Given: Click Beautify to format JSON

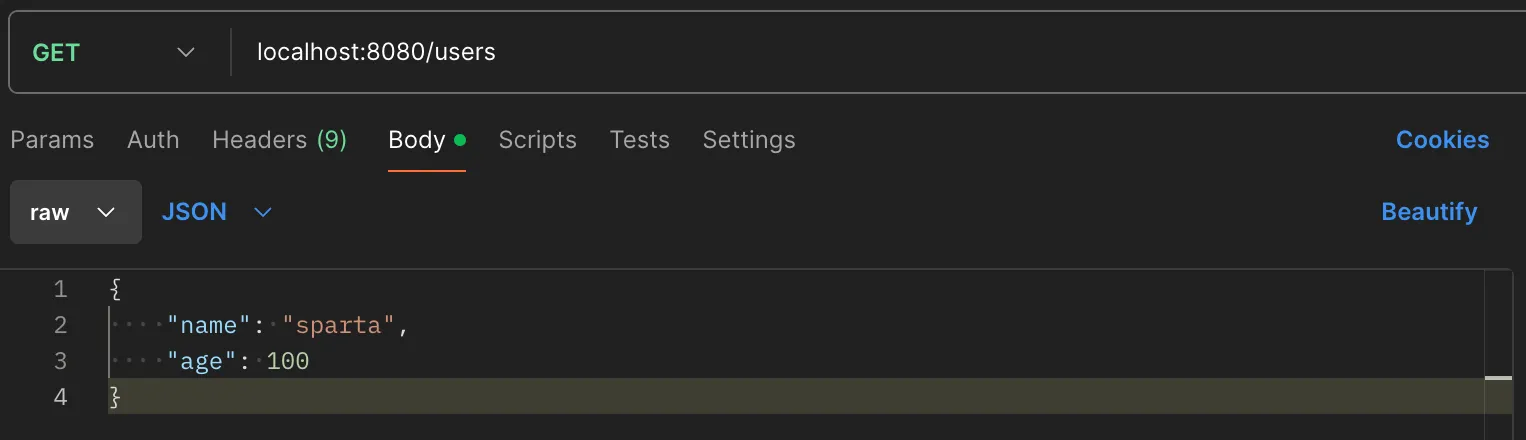Looking at the screenshot, I should pos(1428,212).
